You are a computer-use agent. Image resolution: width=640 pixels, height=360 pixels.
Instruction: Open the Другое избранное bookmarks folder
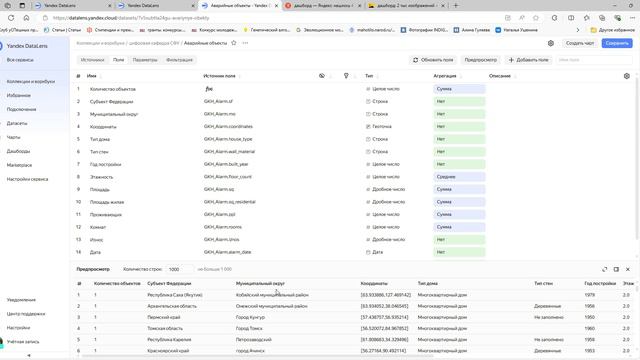tap(612, 30)
